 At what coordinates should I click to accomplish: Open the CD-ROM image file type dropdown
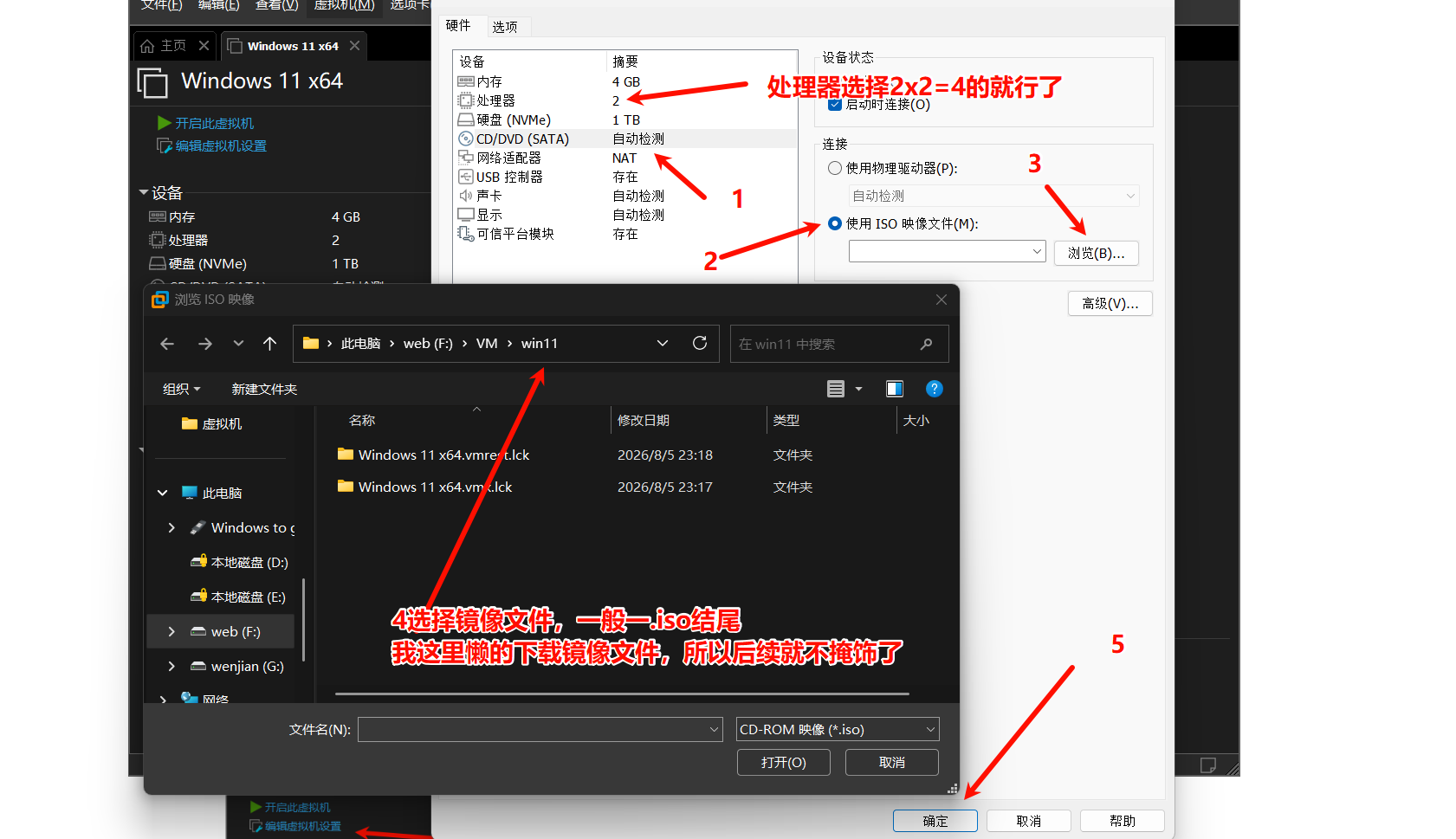pos(931,729)
